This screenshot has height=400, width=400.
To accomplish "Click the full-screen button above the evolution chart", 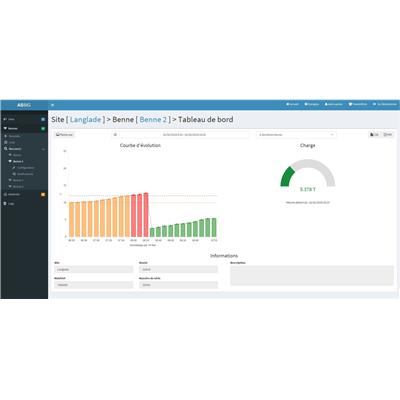I will (x=65, y=135).
